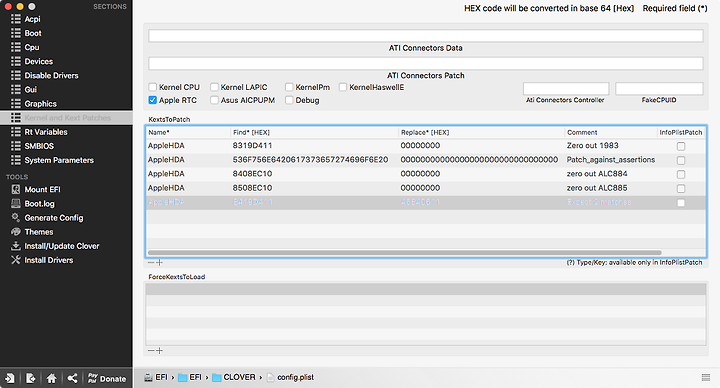This screenshot has width=720, height=388.
Task: Select the highlighted Expect 2 matches row
Action: click(426, 202)
